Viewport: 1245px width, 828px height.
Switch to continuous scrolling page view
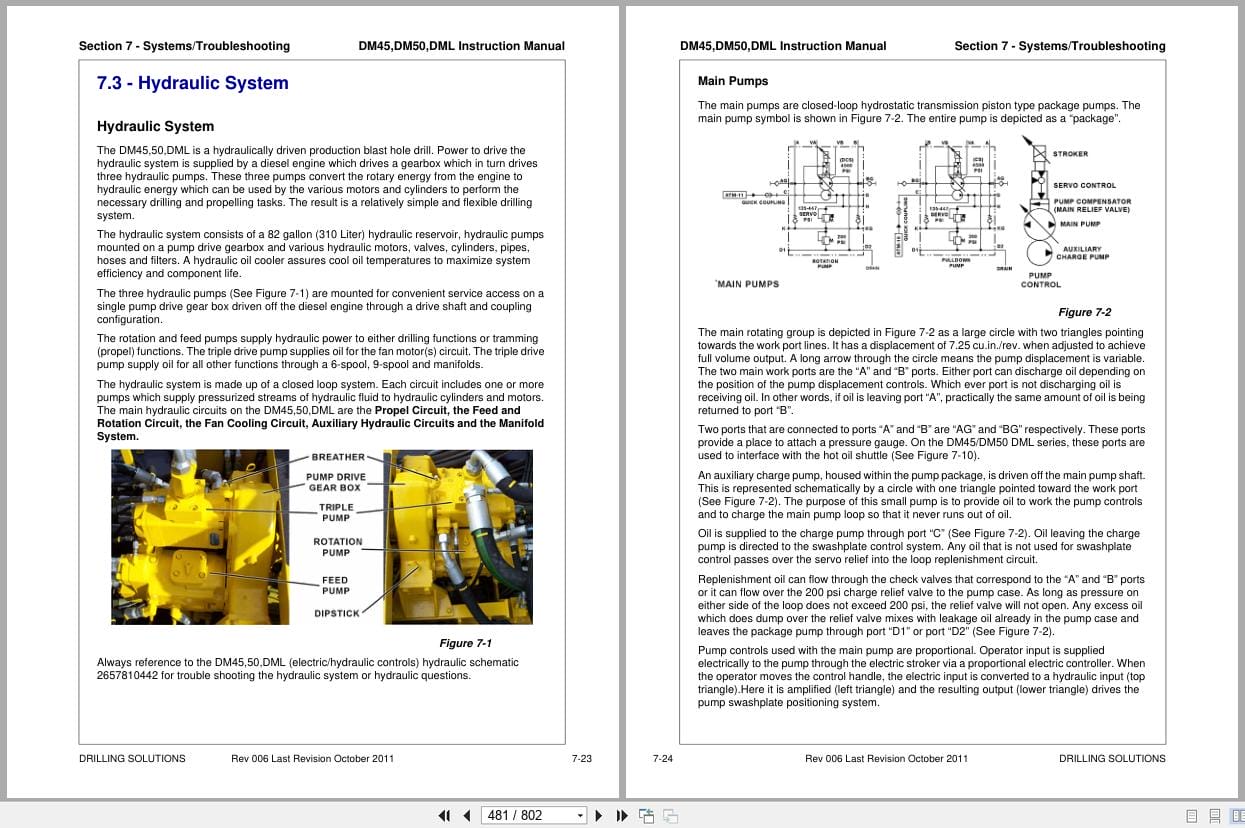(x=1213, y=815)
